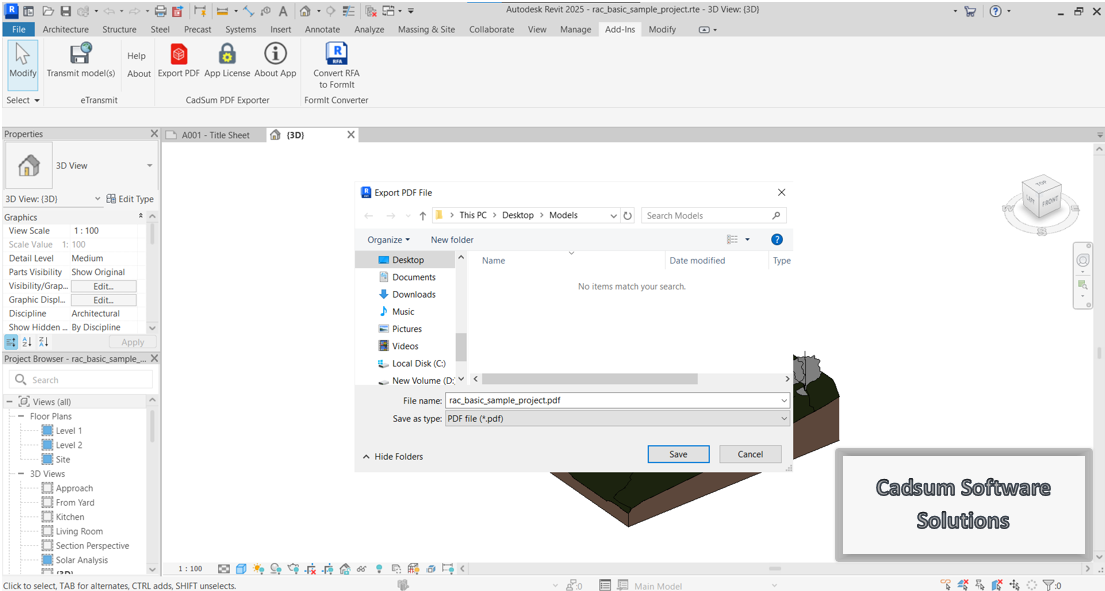
Task: Toggle Reveal Hidden Elements lightbulb icon
Action: [379, 568]
